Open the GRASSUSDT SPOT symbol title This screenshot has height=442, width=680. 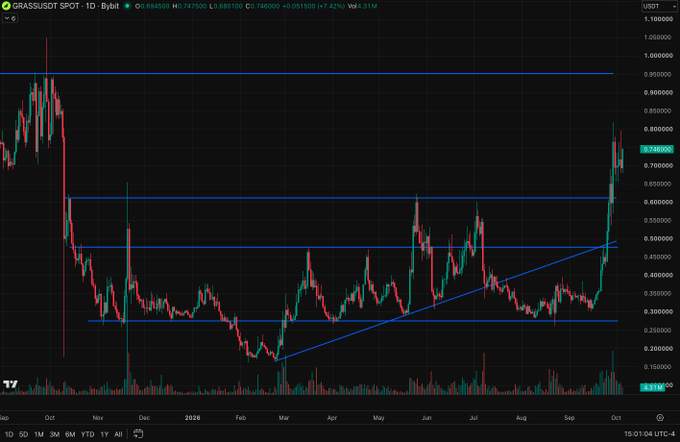click(x=65, y=6)
